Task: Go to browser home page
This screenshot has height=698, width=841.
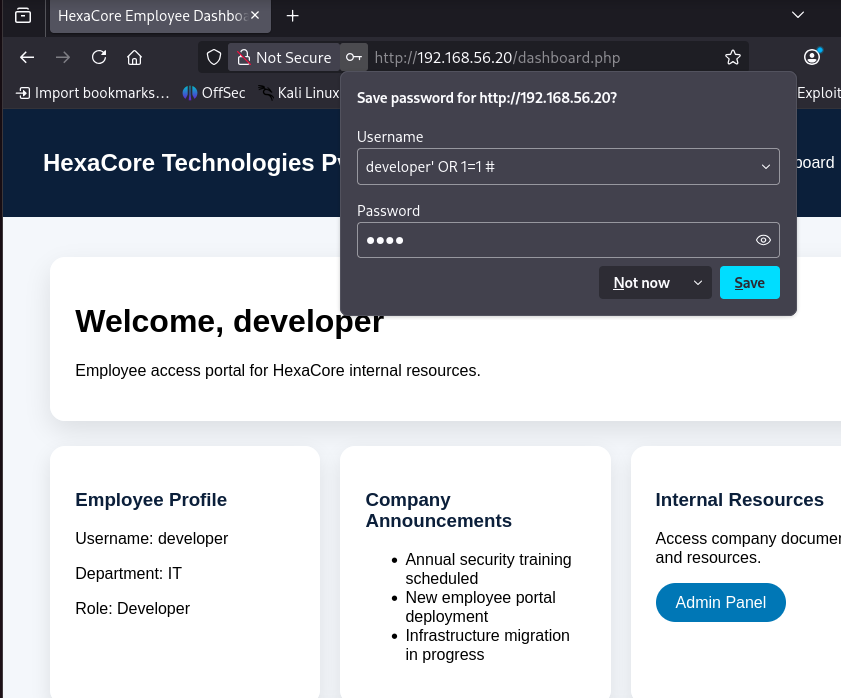Action: click(x=135, y=57)
